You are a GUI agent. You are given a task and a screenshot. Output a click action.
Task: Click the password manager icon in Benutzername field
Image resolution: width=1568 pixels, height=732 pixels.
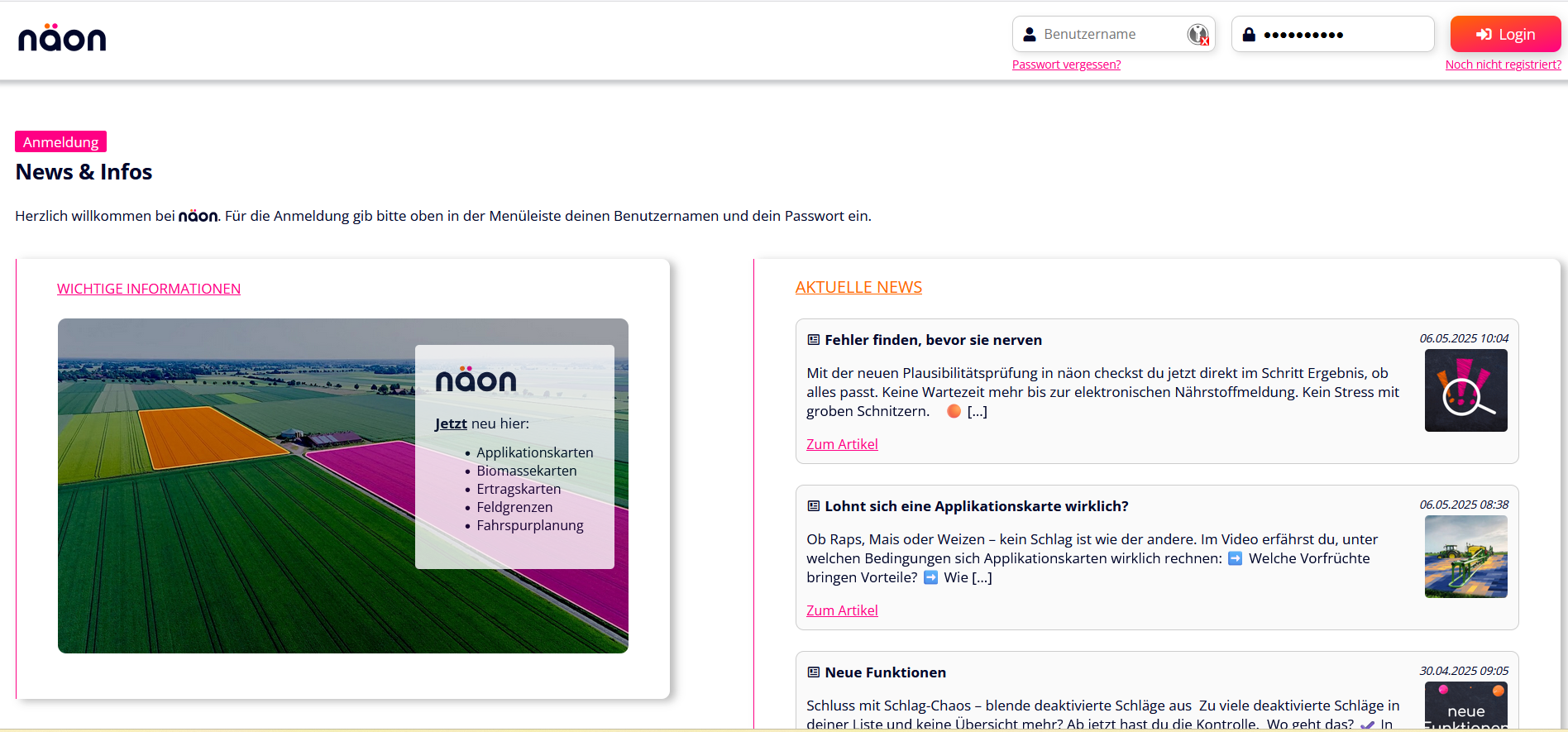pyautogui.click(x=1198, y=35)
